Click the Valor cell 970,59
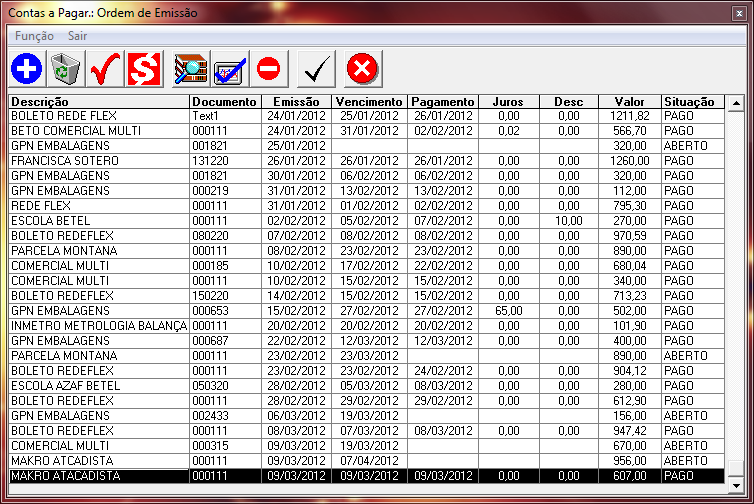754x504 pixels. 629,236
